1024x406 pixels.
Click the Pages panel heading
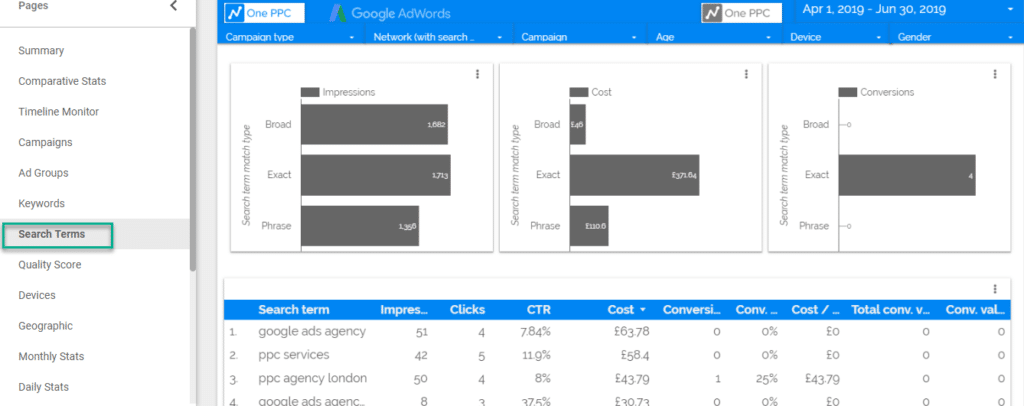(x=33, y=6)
